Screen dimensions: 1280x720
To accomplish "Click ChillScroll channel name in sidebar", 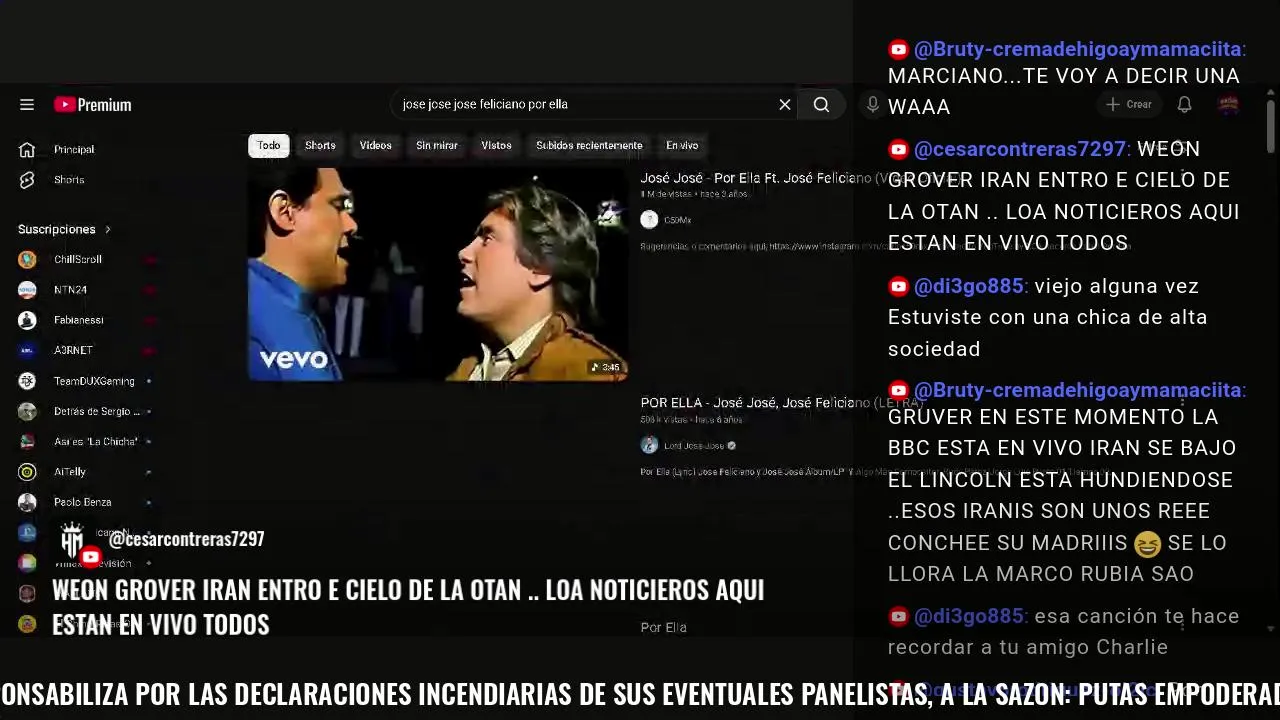I will (78, 260).
